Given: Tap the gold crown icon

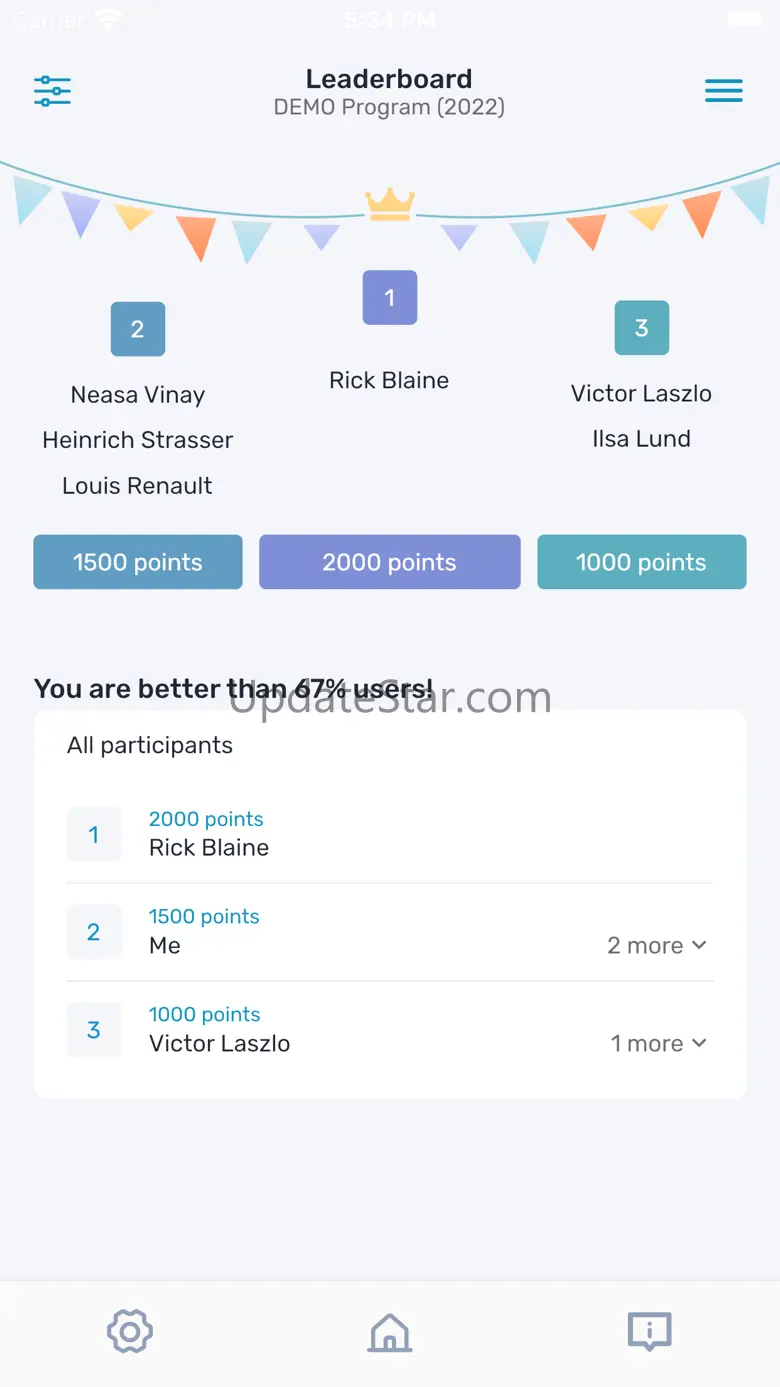Looking at the screenshot, I should pyautogui.click(x=389, y=204).
